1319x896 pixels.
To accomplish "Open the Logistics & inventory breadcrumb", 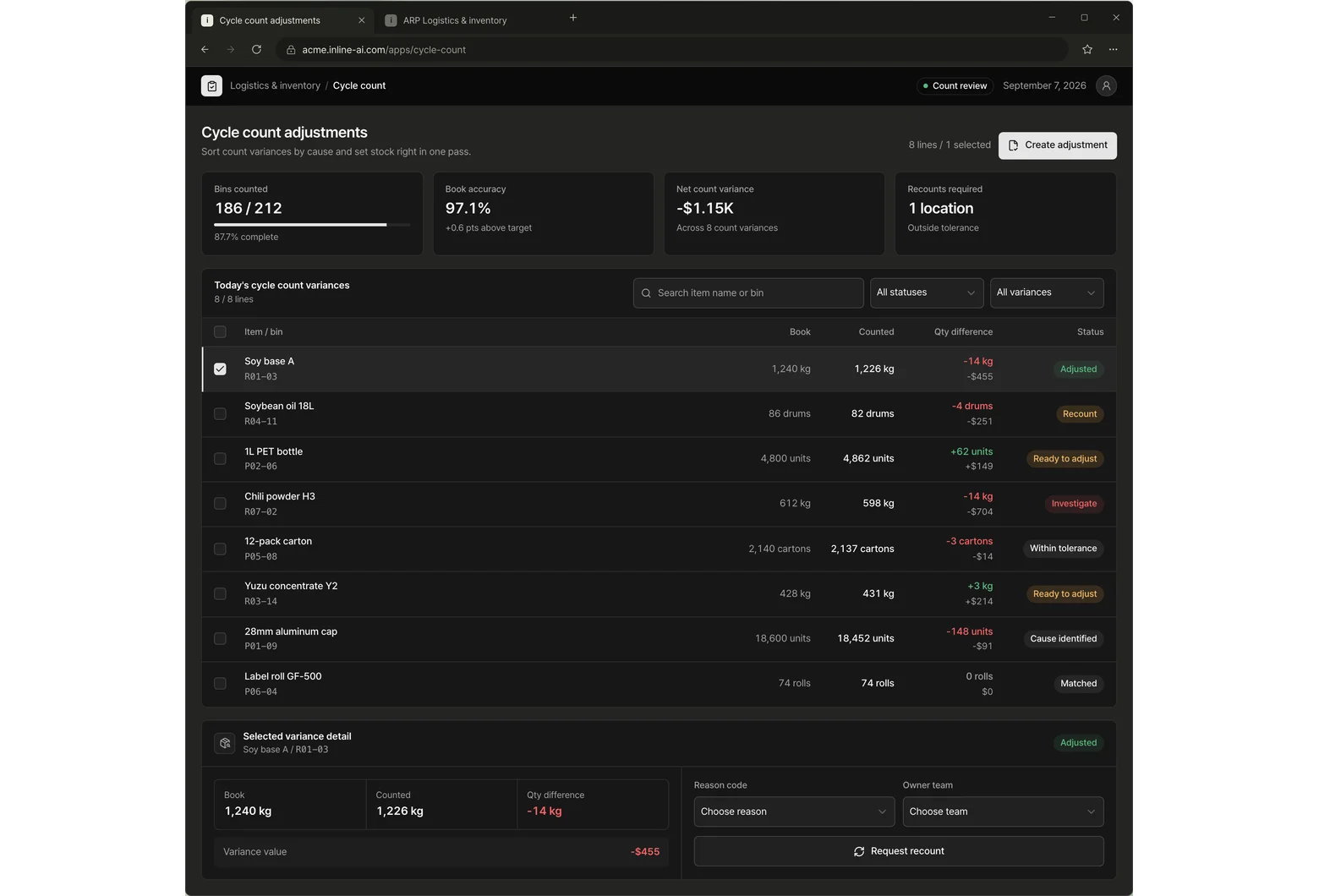I will [275, 85].
